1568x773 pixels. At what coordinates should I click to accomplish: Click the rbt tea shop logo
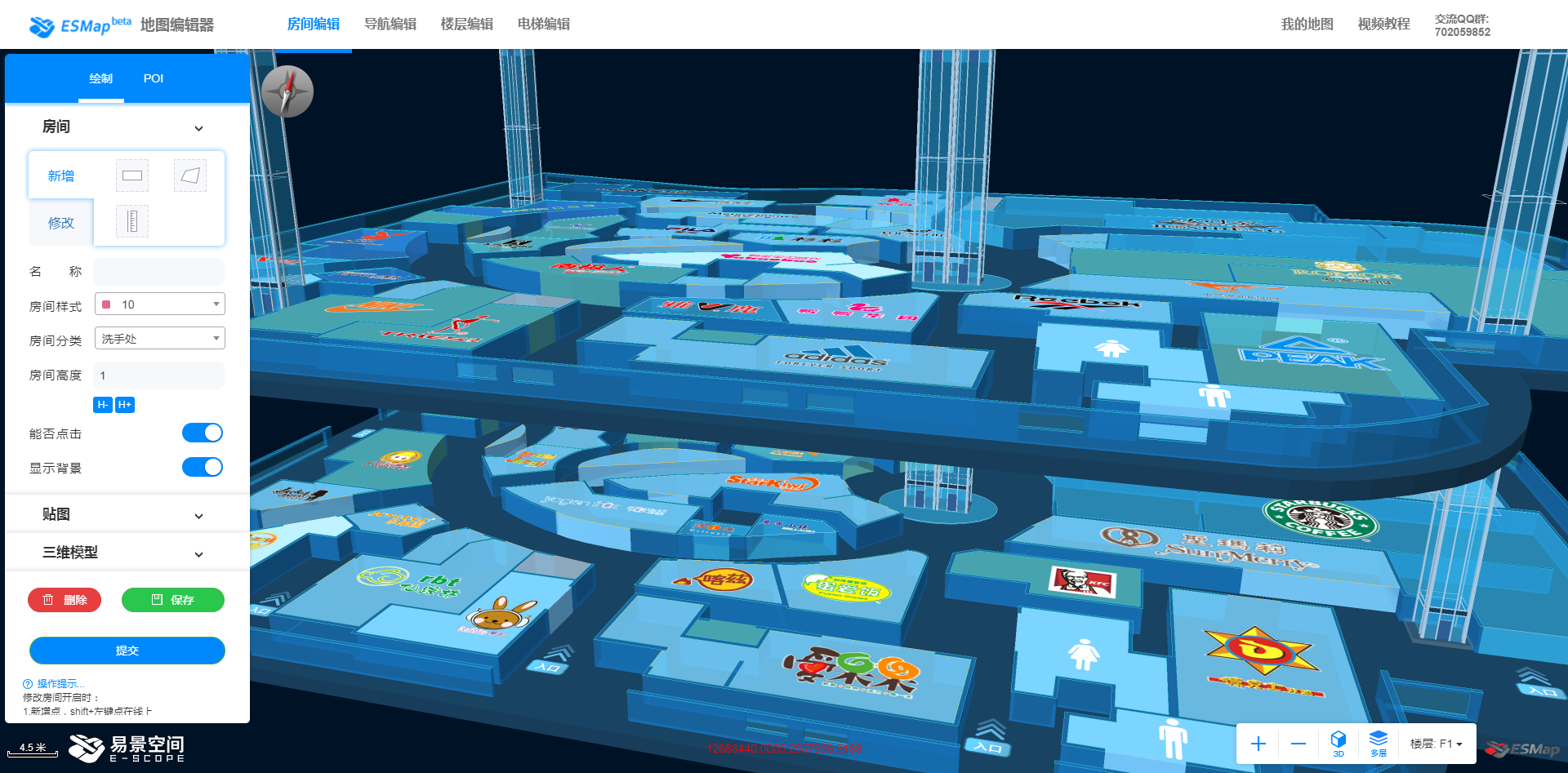coord(411,581)
